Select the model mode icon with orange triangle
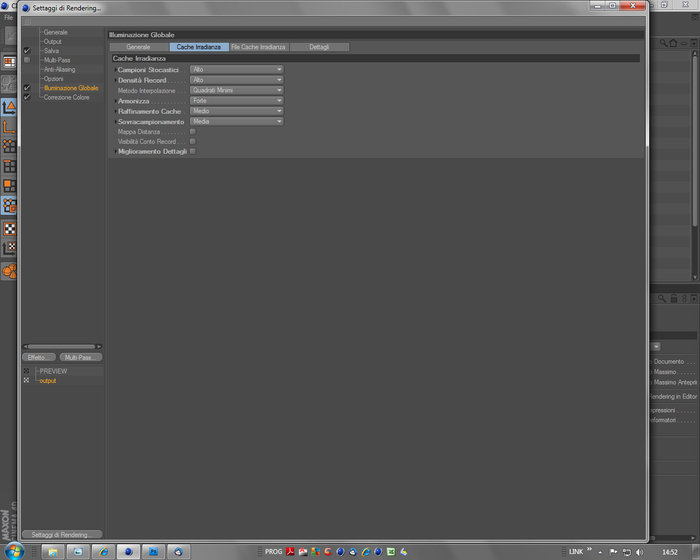The image size is (700, 560). click(x=9, y=107)
